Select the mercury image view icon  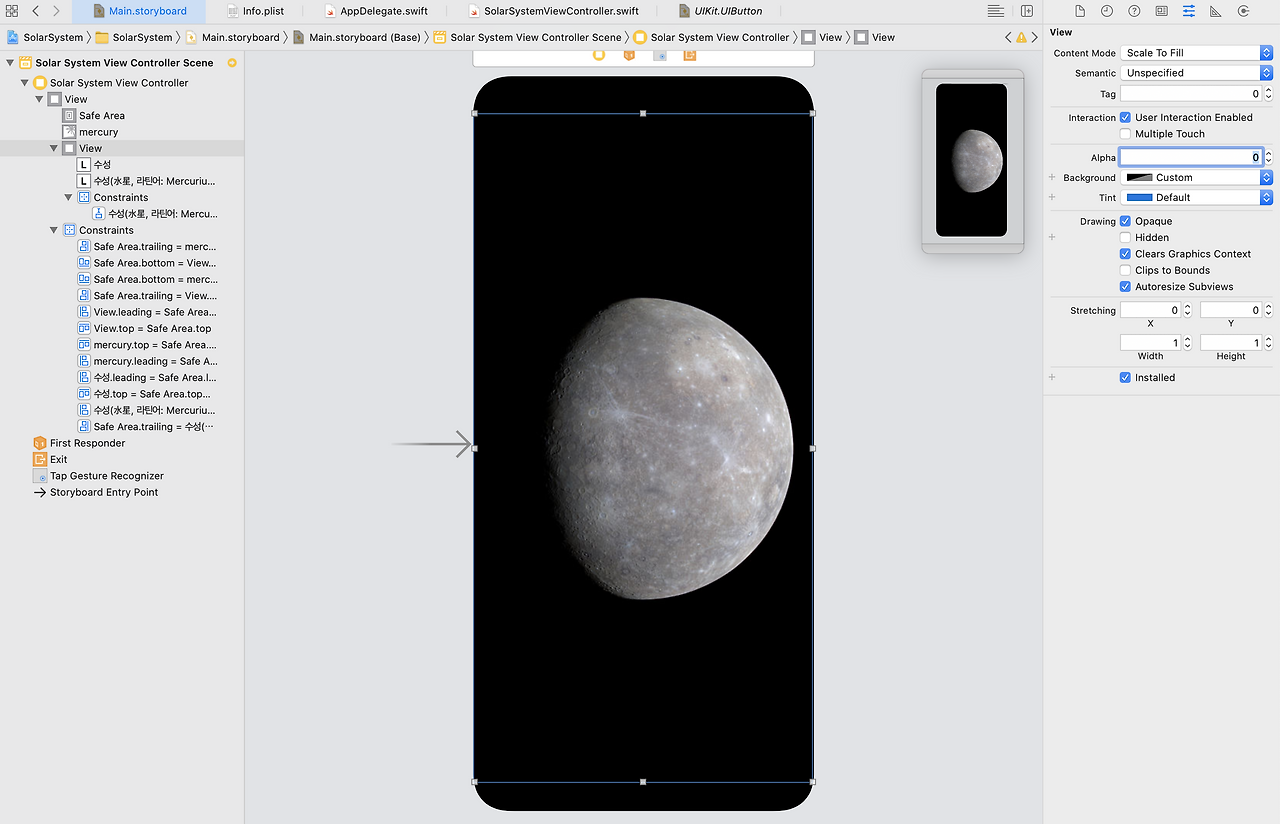[69, 132]
